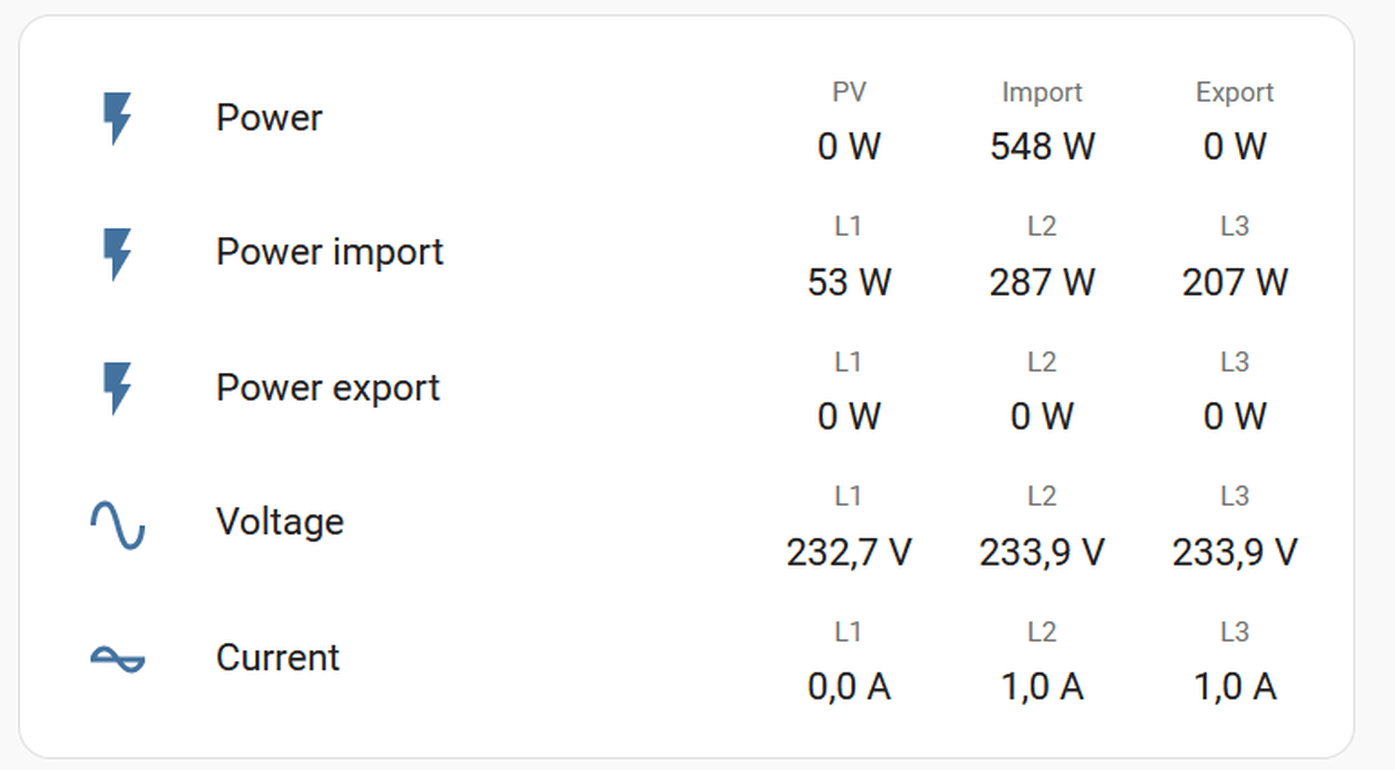The height and width of the screenshot is (770, 1395).
Task: Select the PV power value 0 W
Action: (x=849, y=147)
